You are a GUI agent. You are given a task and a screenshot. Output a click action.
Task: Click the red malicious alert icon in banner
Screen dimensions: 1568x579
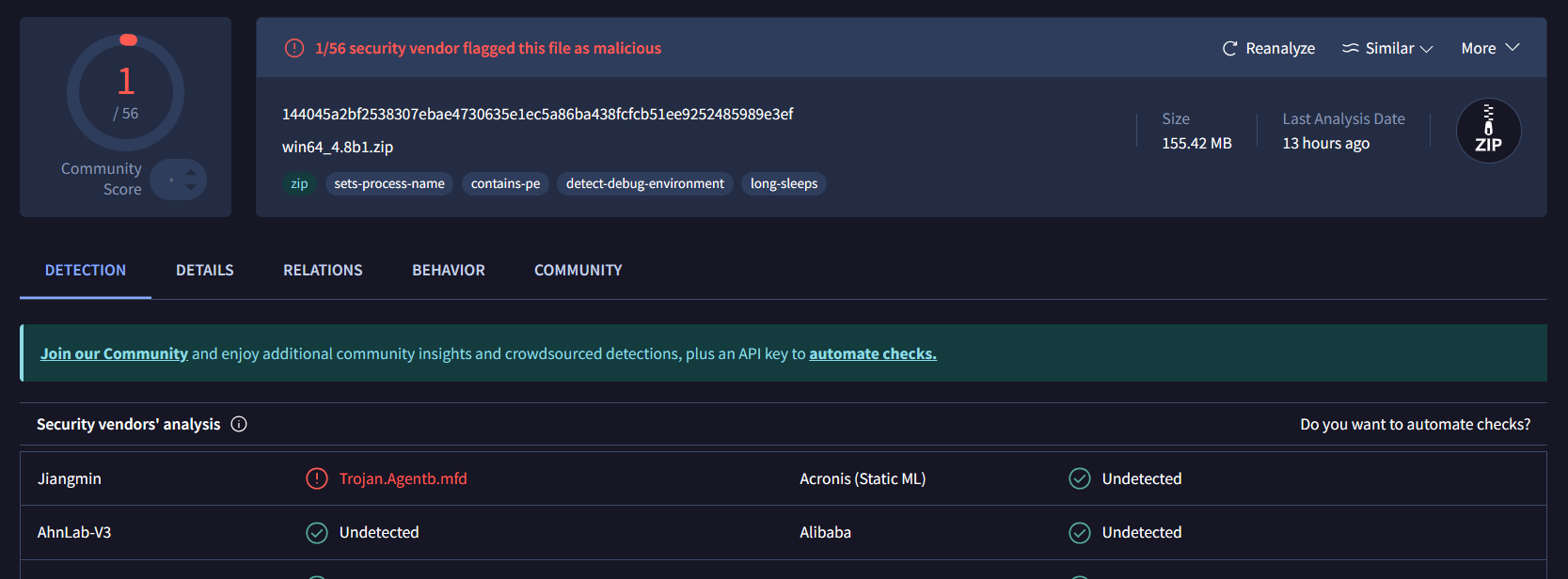294,48
